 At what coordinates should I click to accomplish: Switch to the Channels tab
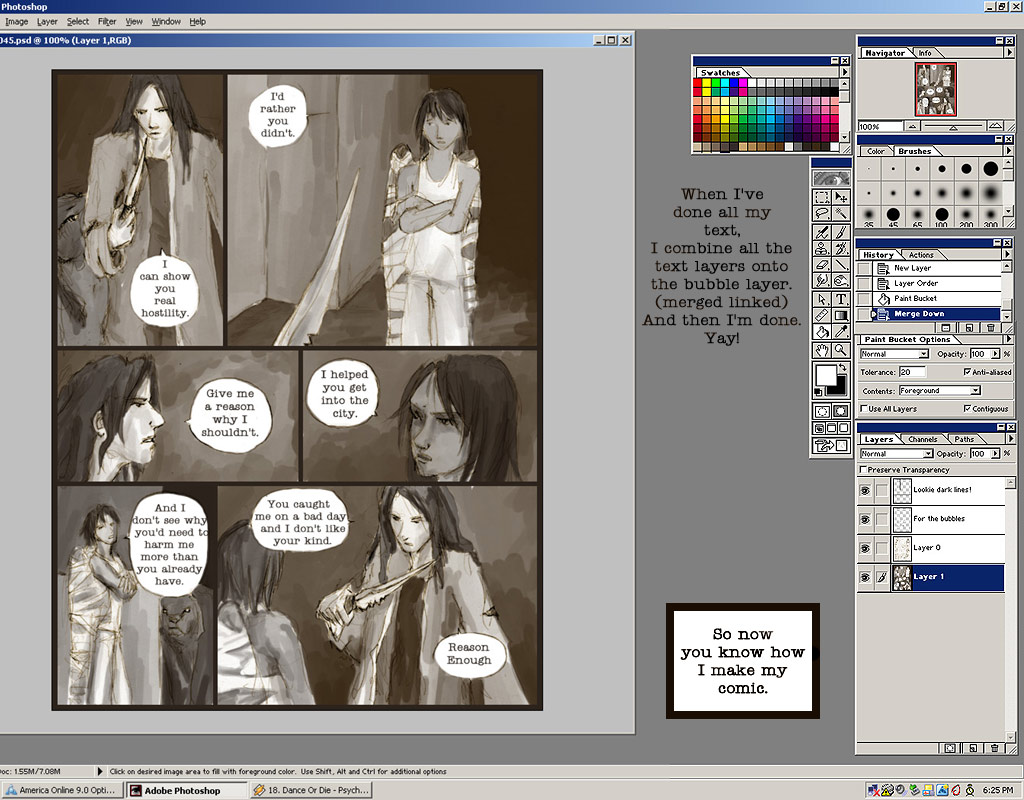tap(922, 440)
